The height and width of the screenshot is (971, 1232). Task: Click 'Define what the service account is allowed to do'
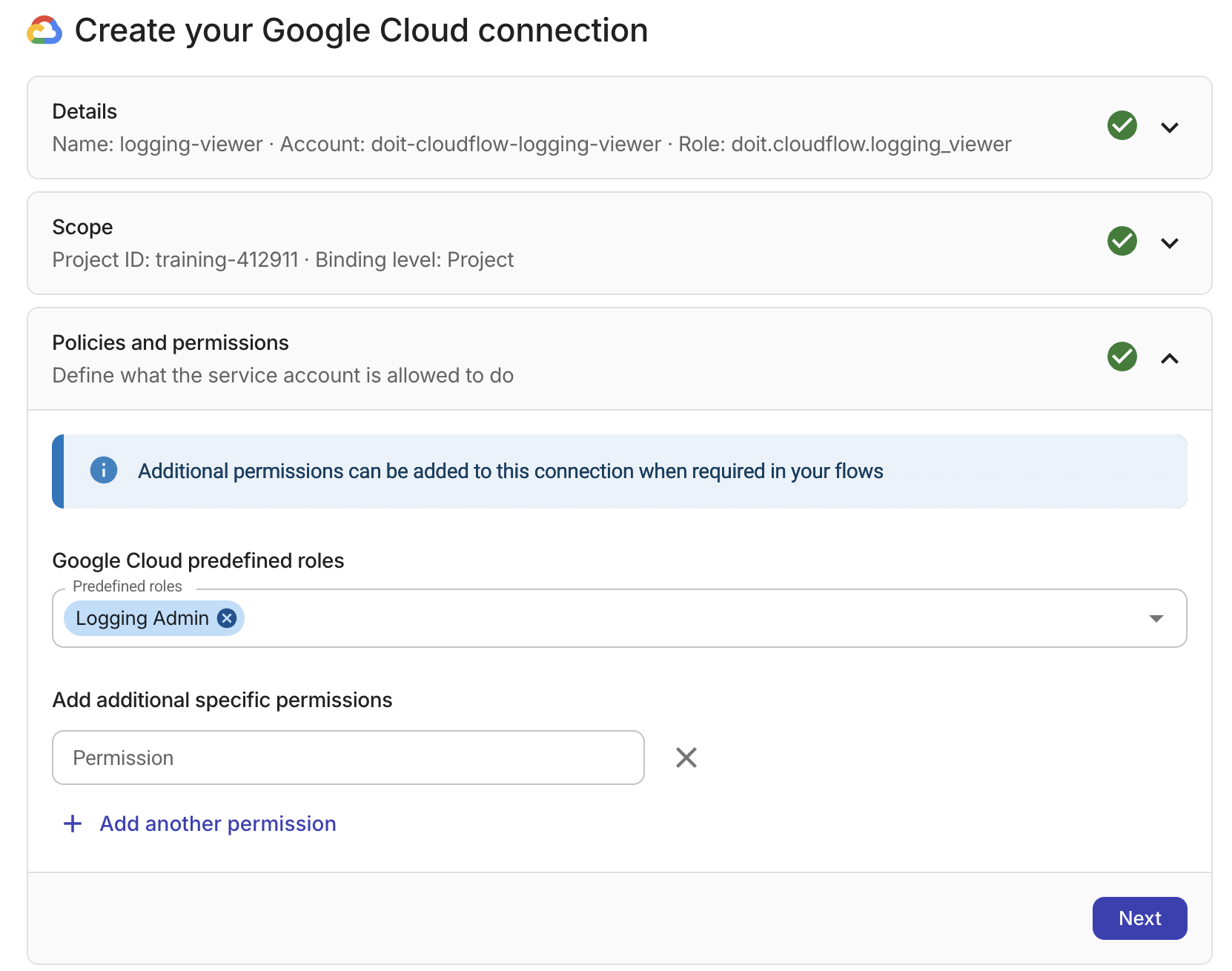point(283,375)
